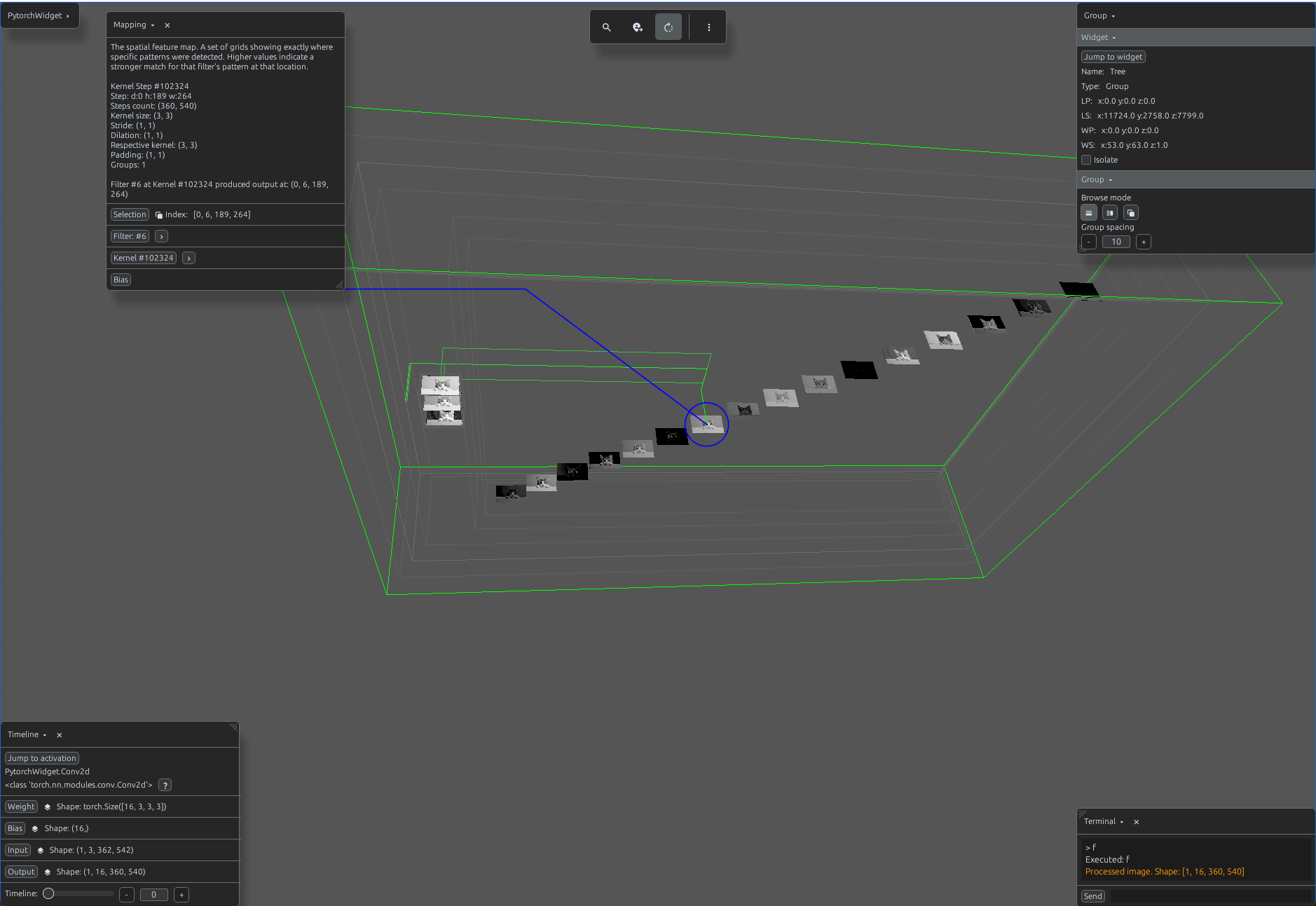The image size is (1316, 906).
Task: Click the Kernel #102324 button
Action: tap(144, 259)
